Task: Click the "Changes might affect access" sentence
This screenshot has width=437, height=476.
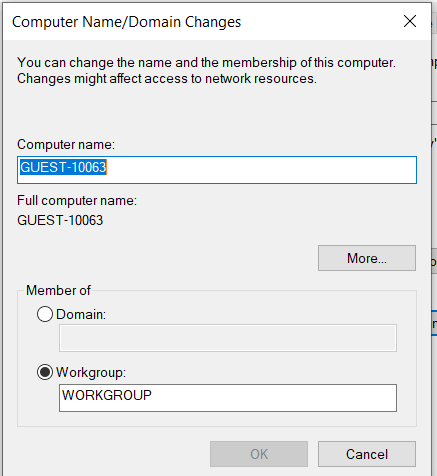Action: [x=167, y=79]
